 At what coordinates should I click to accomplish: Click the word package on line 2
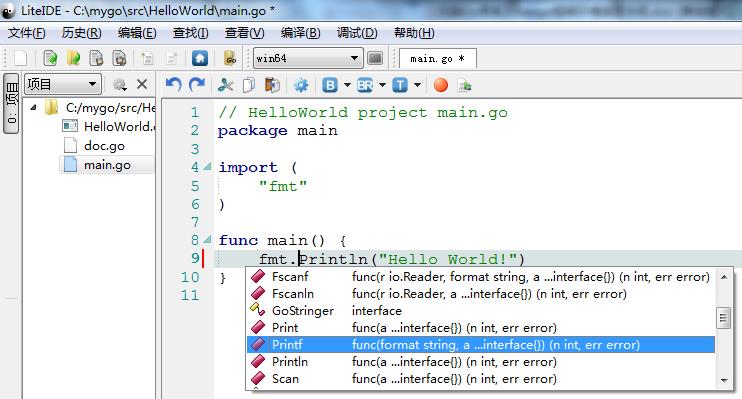click(252, 131)
